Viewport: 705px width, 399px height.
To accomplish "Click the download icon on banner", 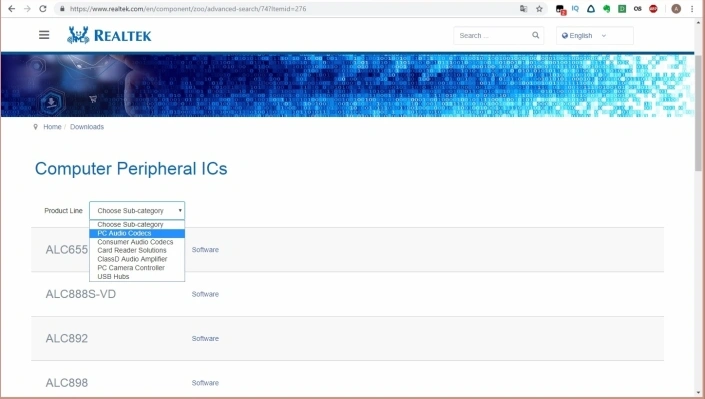I will [52, 102].
